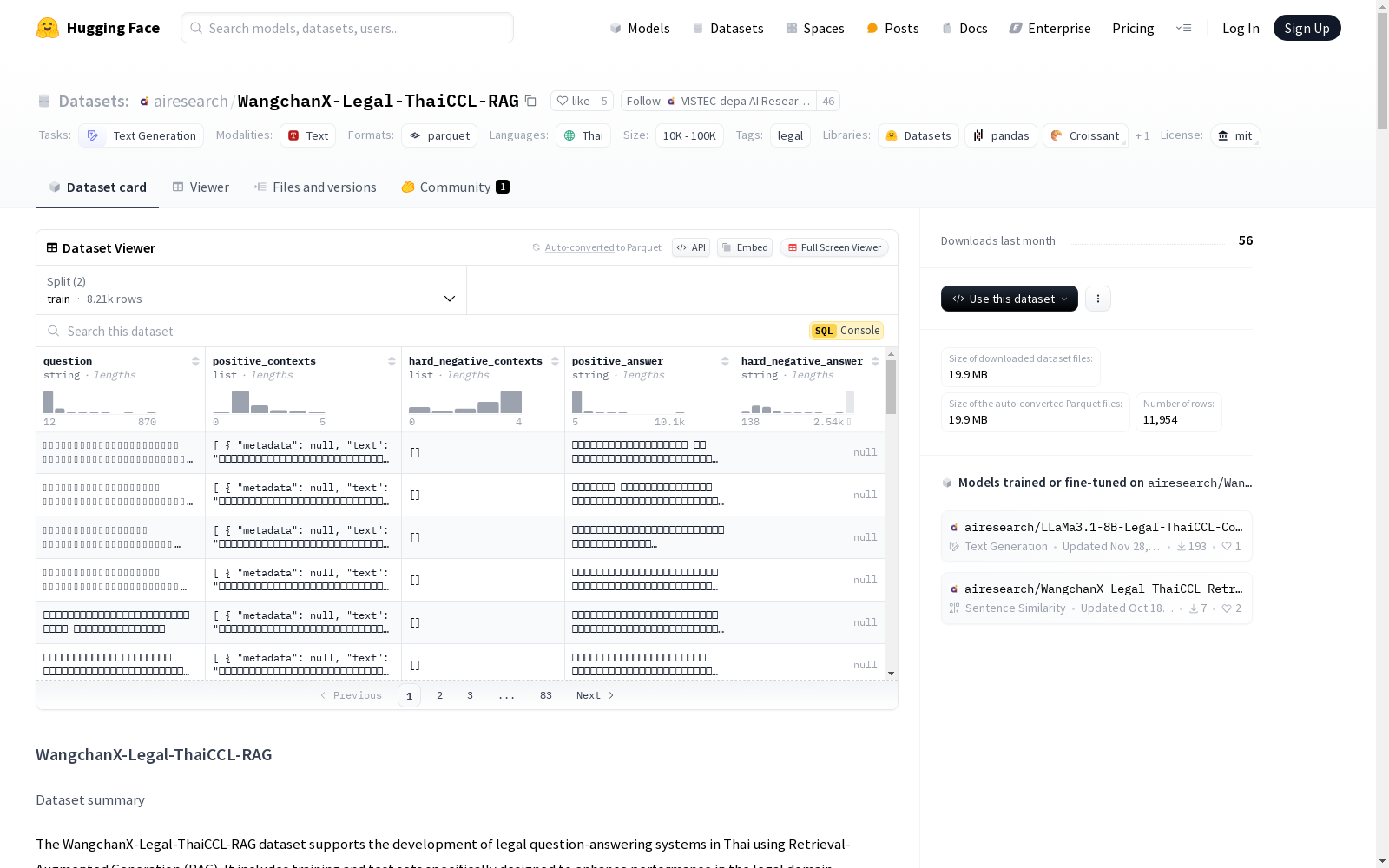Click the positive_contexts length histogram
This screenshot has width=1389, height=868.
point(269,401)
